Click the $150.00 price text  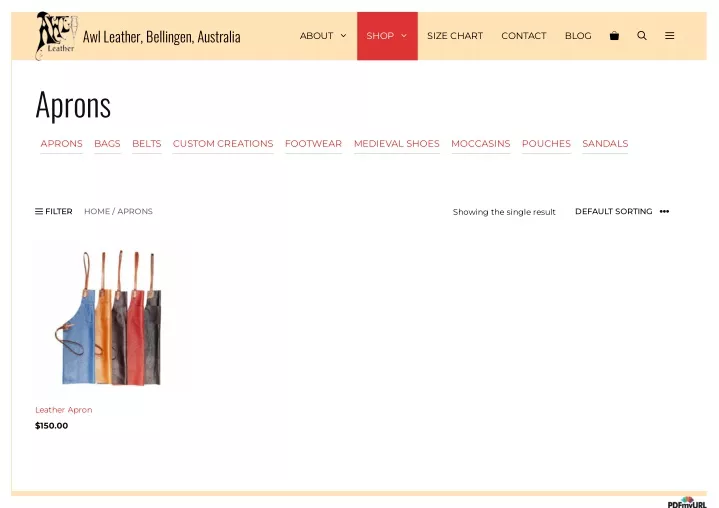[51, 425]
